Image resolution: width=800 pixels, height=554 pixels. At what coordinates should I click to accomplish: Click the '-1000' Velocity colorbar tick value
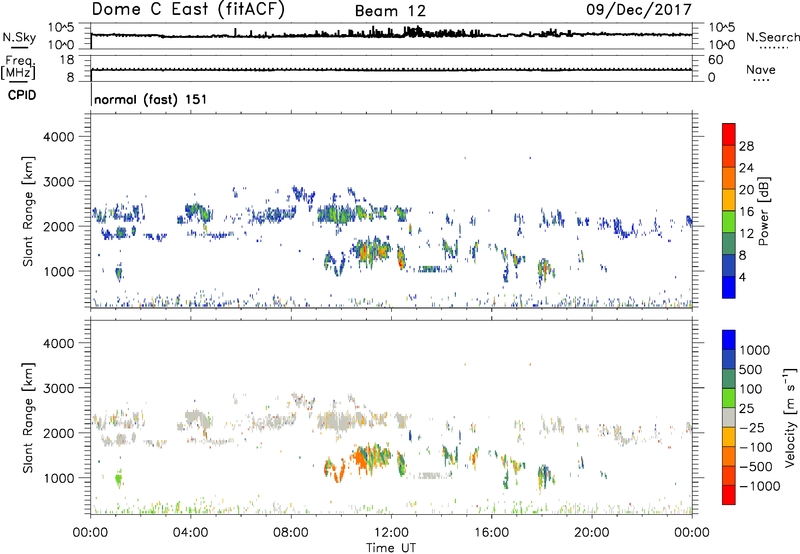760,486
